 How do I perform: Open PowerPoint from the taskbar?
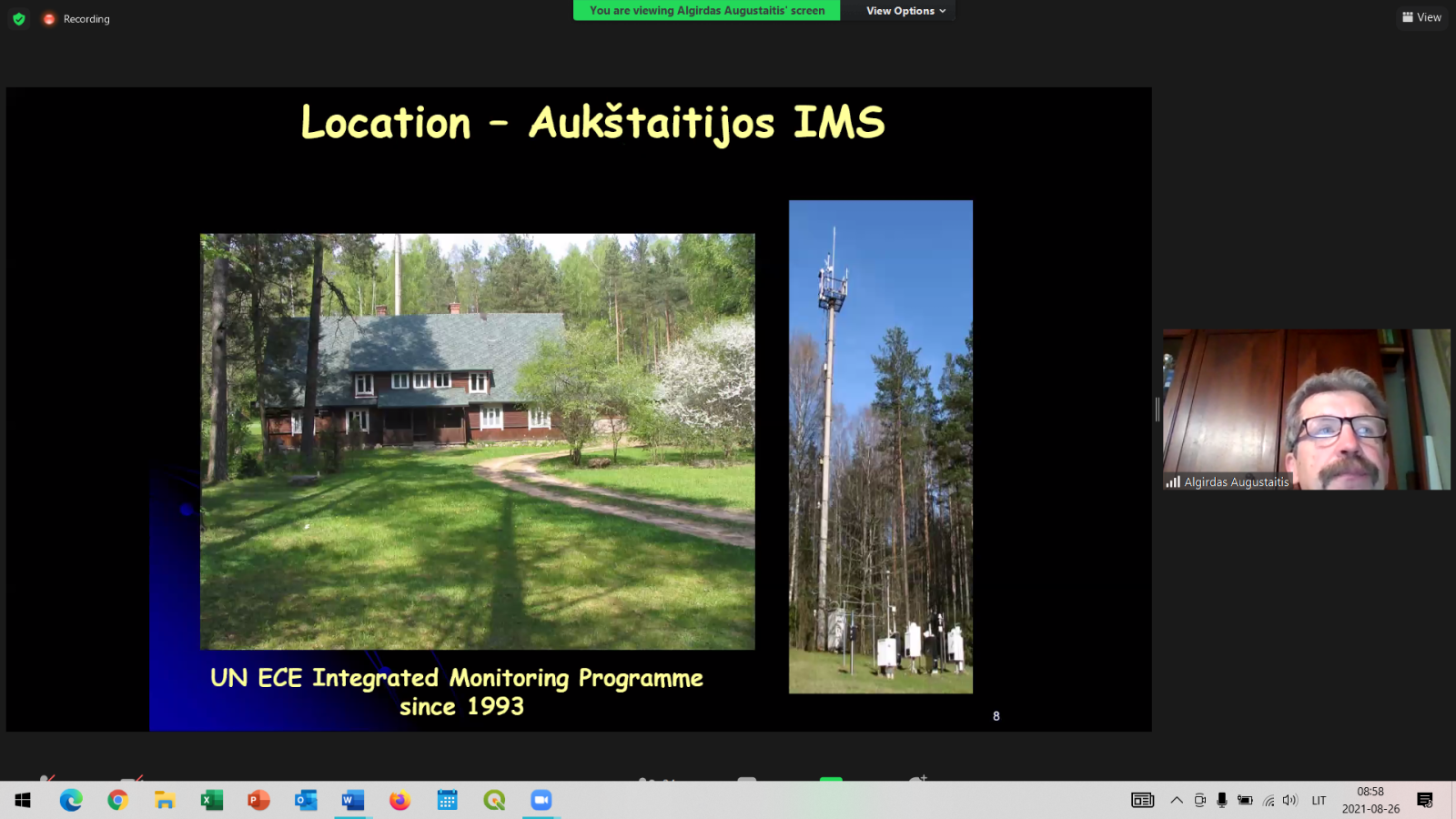[x=258, y=800]
